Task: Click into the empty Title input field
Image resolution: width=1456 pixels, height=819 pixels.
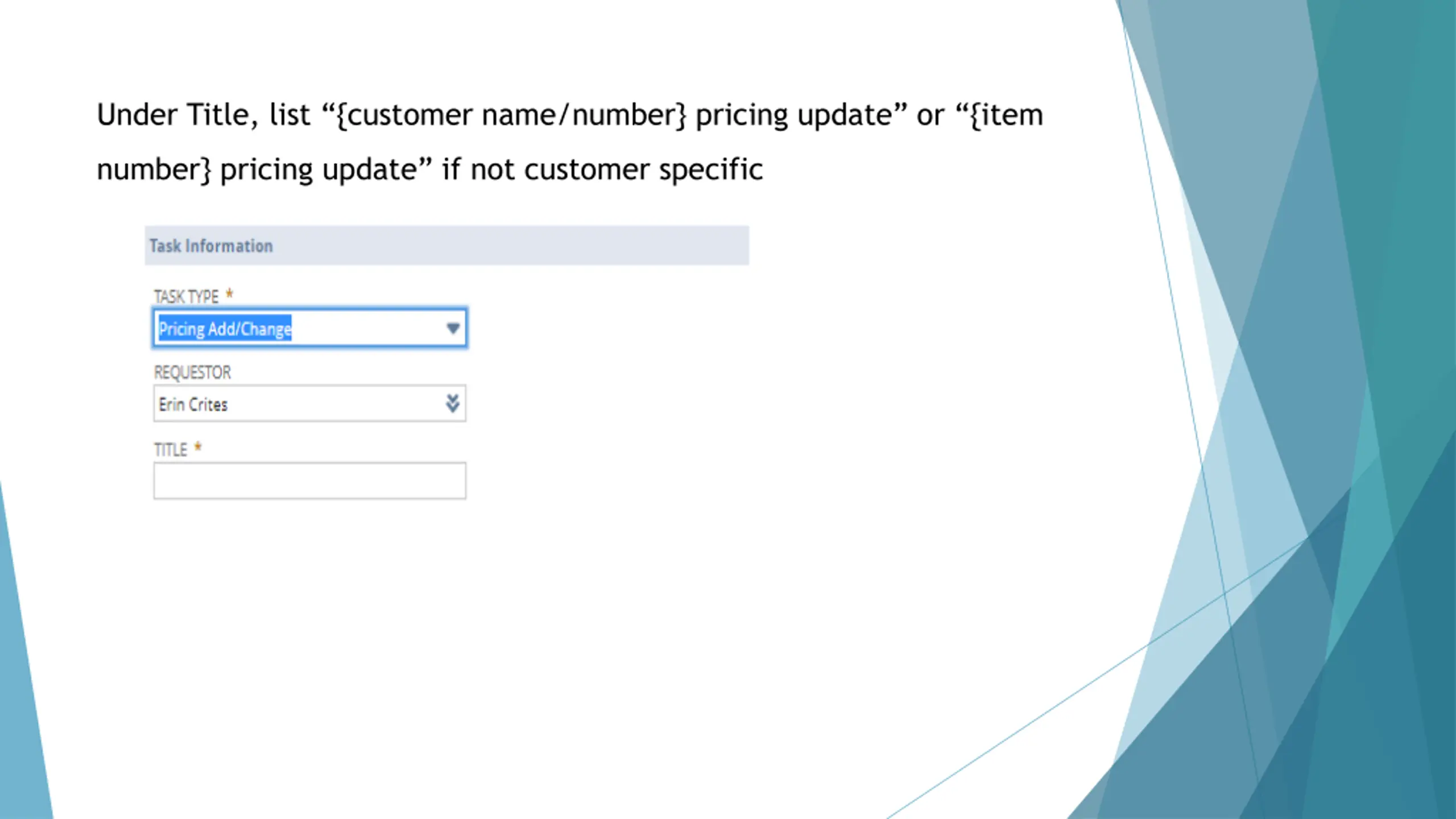Action: point(309,481)
